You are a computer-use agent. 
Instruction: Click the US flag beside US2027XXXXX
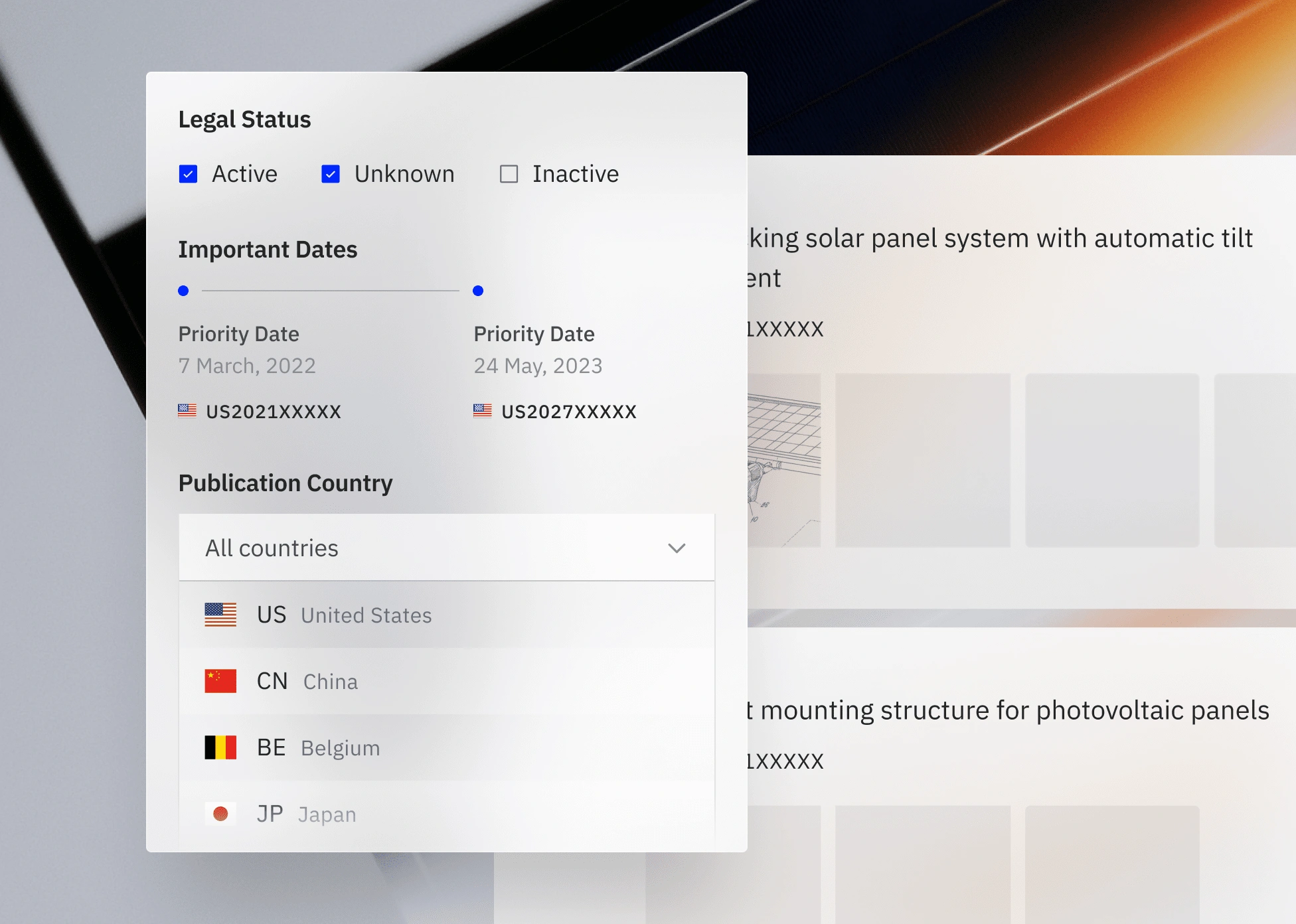pyautogui.click(x=483, y=411)
